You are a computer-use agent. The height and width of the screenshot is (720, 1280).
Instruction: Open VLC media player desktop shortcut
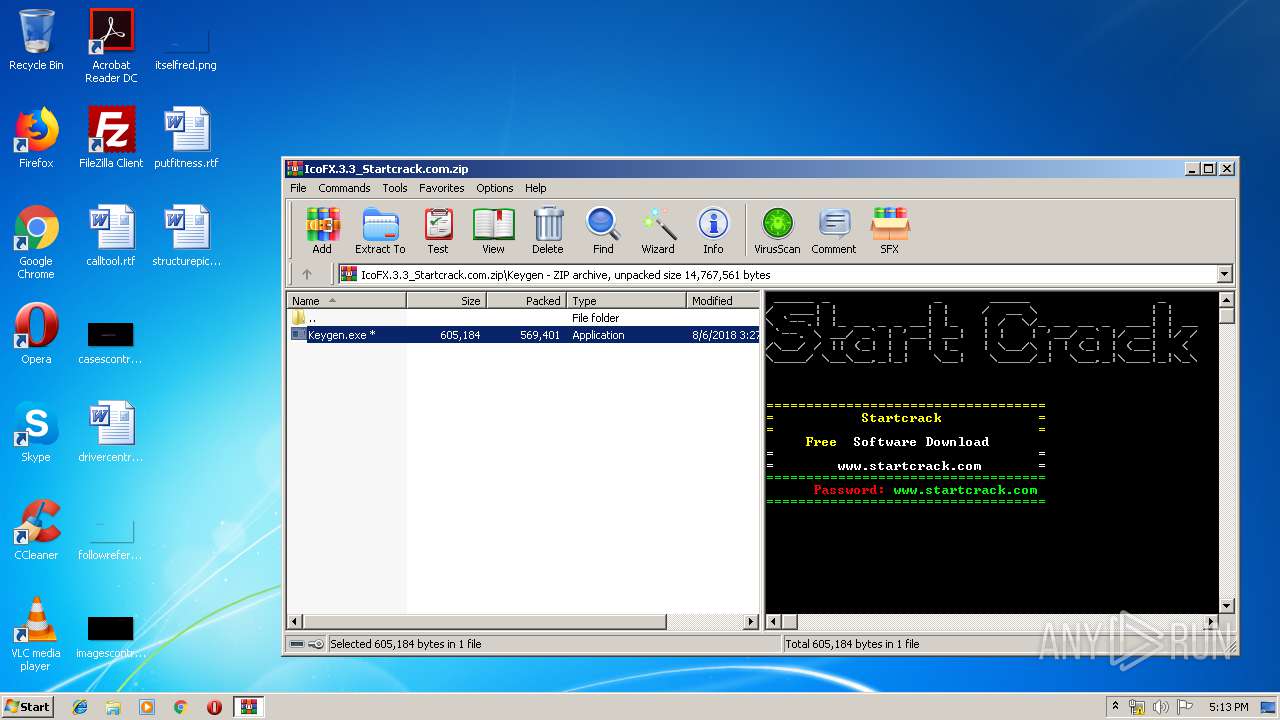click(36, 634)
